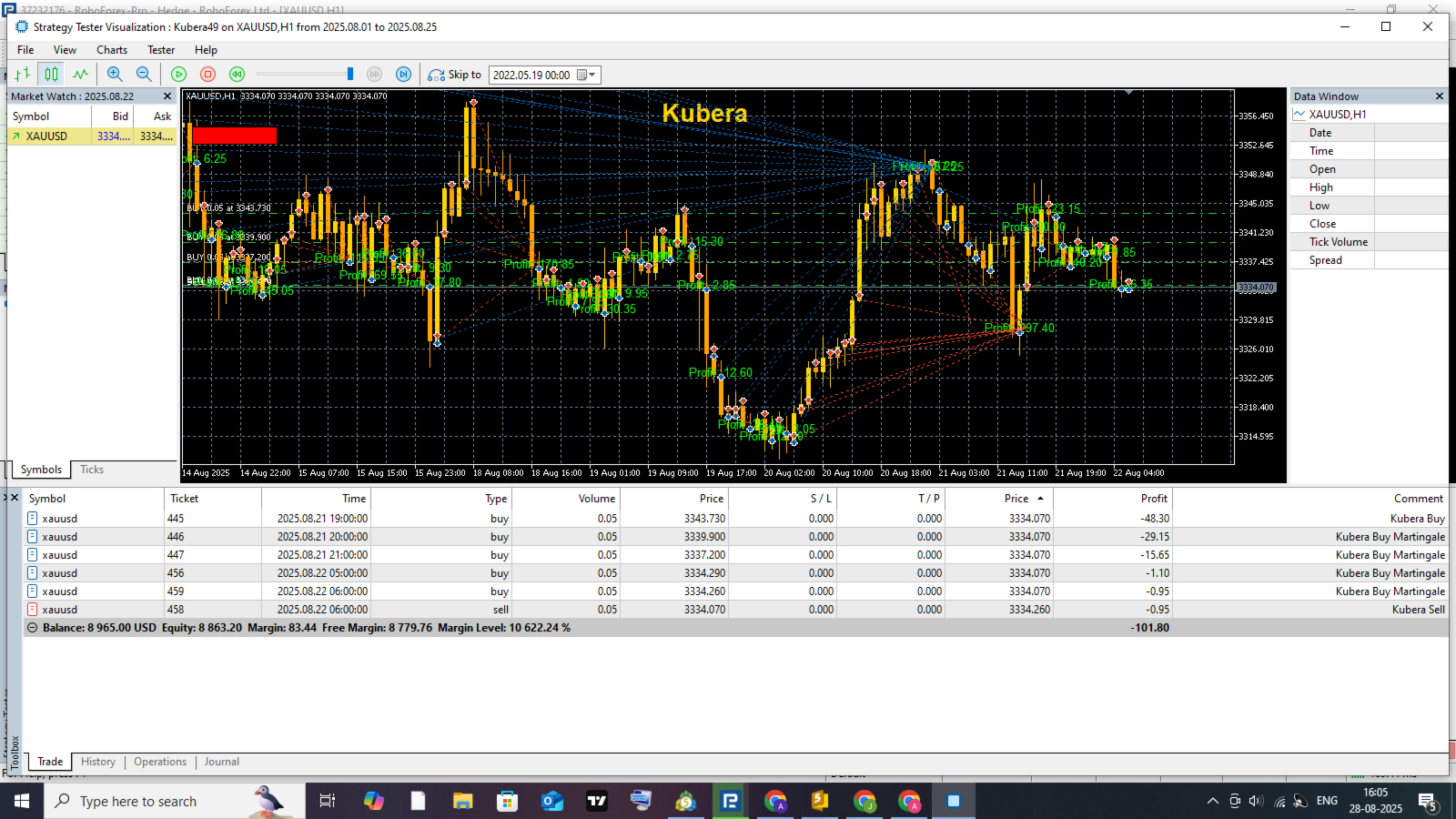The image size is (1456, 819).
Task: Open the Tester menu
Action: (161, 50)
